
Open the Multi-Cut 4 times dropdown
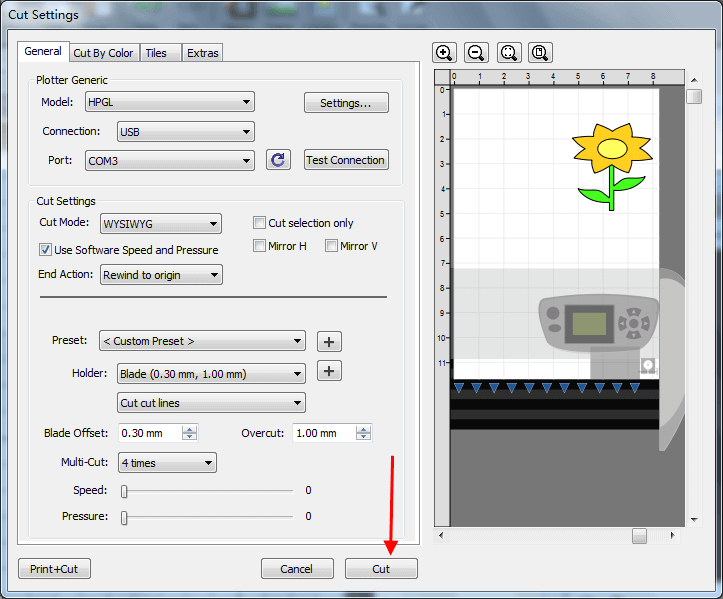pos(167,463)
